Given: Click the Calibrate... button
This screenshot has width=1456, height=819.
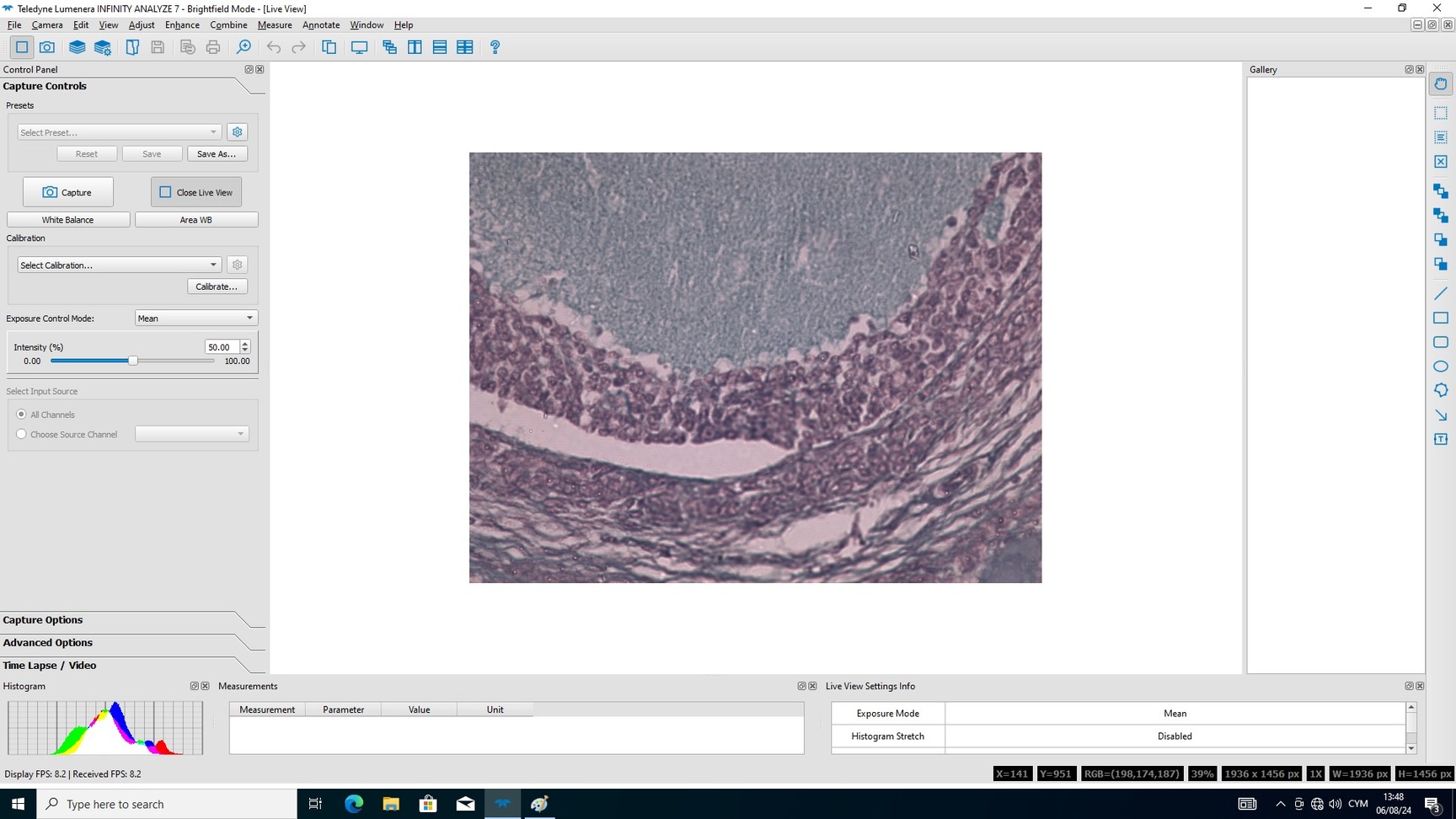Looking at the screenshot, I should [217, 286].
